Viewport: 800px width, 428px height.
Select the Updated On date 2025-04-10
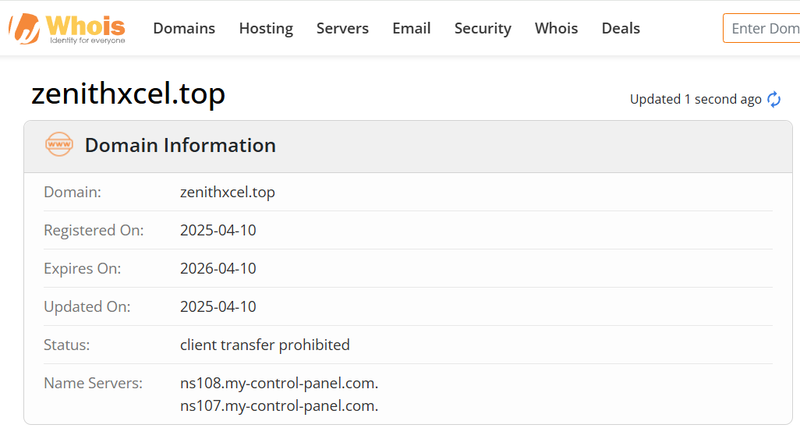click(x=218, y=307)
